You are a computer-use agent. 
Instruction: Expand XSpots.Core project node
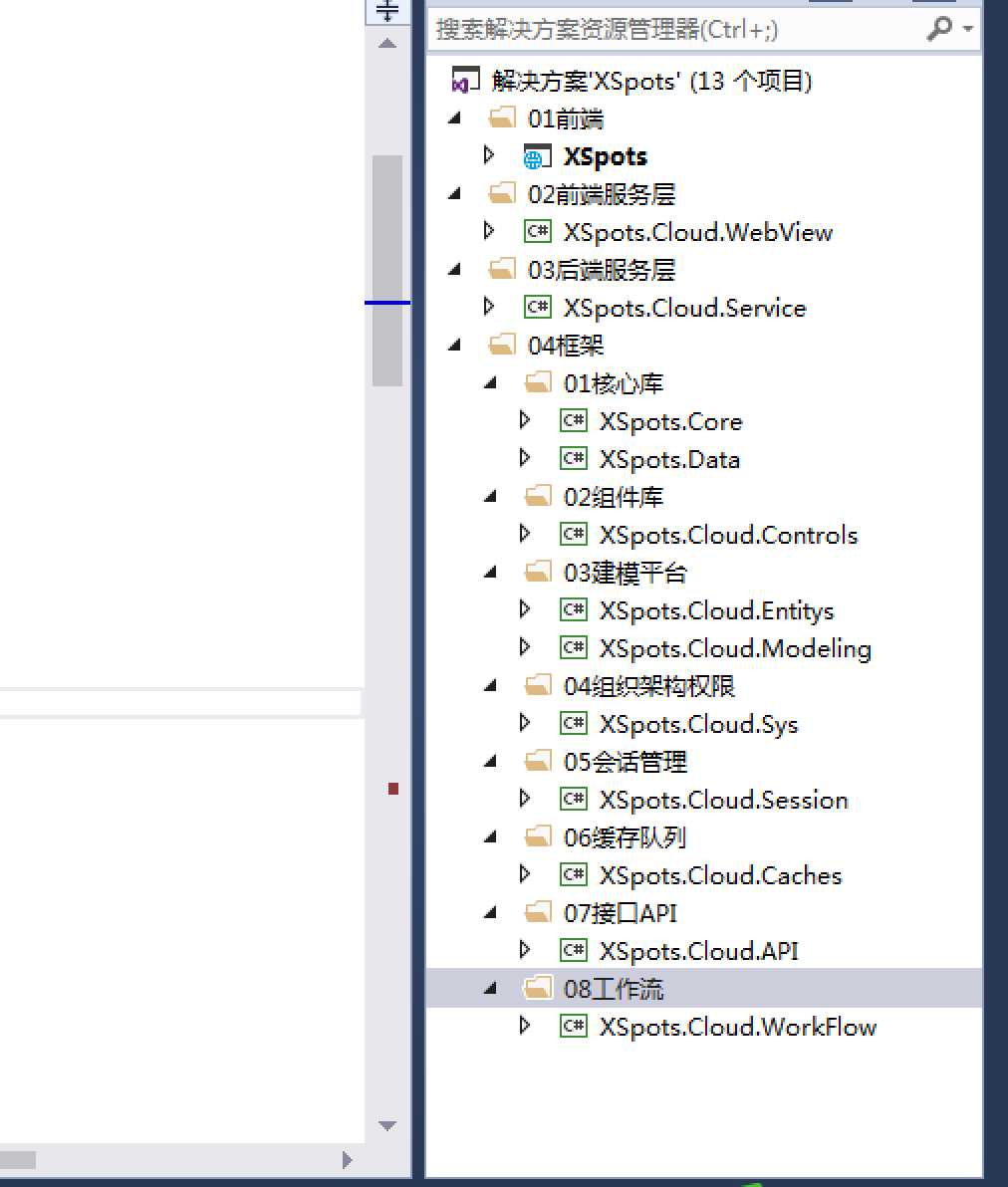tap(525, 420)
